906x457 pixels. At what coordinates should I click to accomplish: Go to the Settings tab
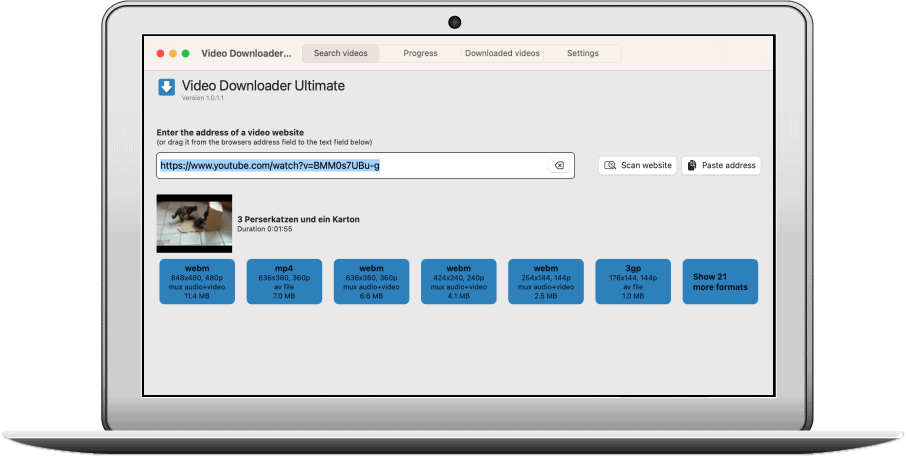[582, 53]
